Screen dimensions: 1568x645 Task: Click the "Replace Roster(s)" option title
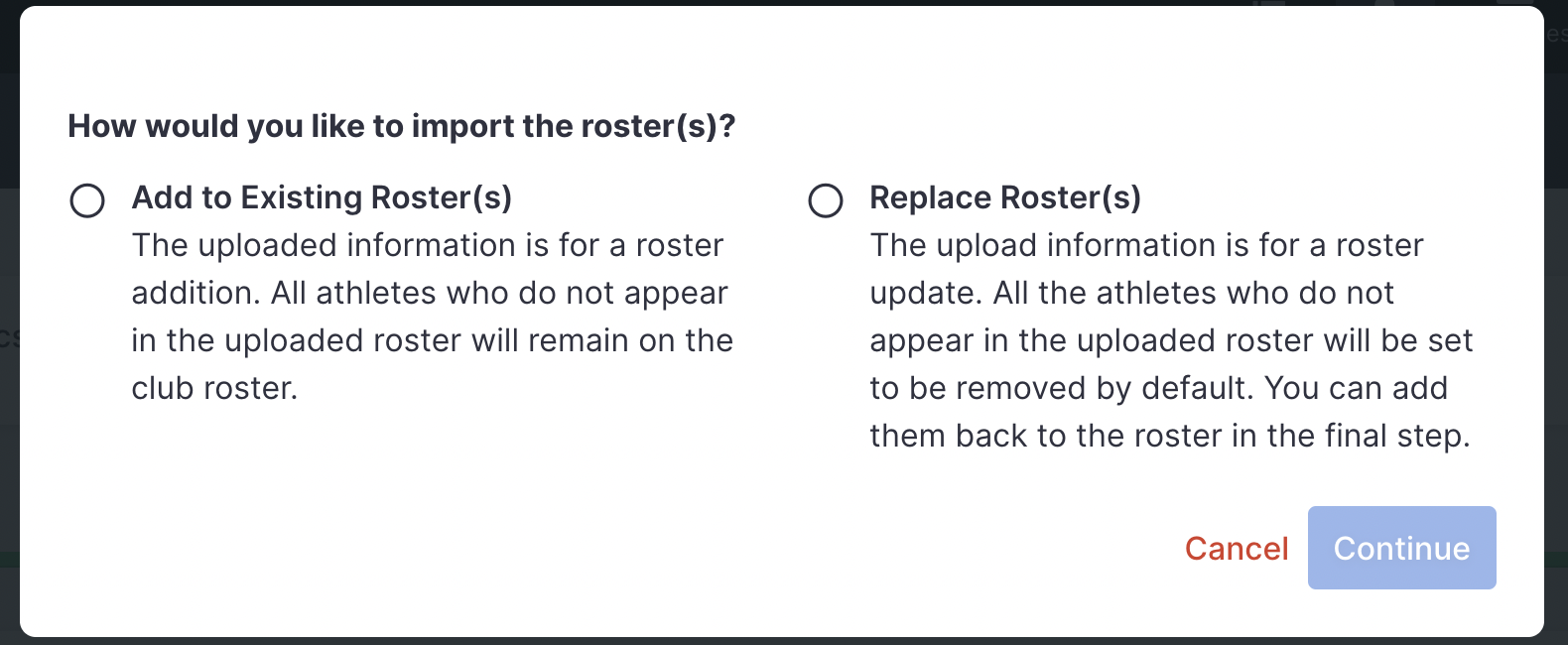(x=1004, y=197)
